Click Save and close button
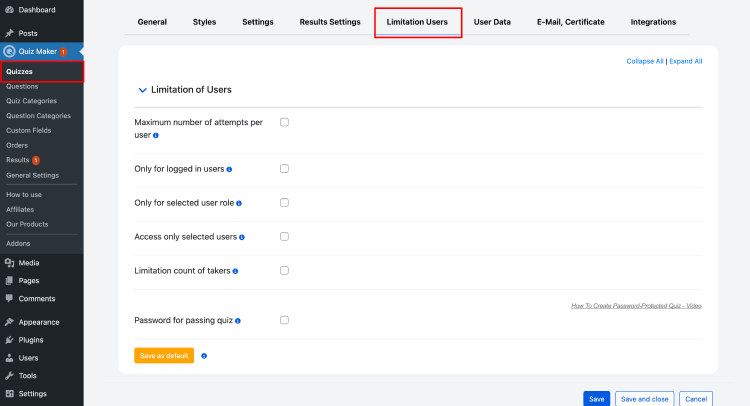Viewport: 750px width, 406px height. point(644,399)
